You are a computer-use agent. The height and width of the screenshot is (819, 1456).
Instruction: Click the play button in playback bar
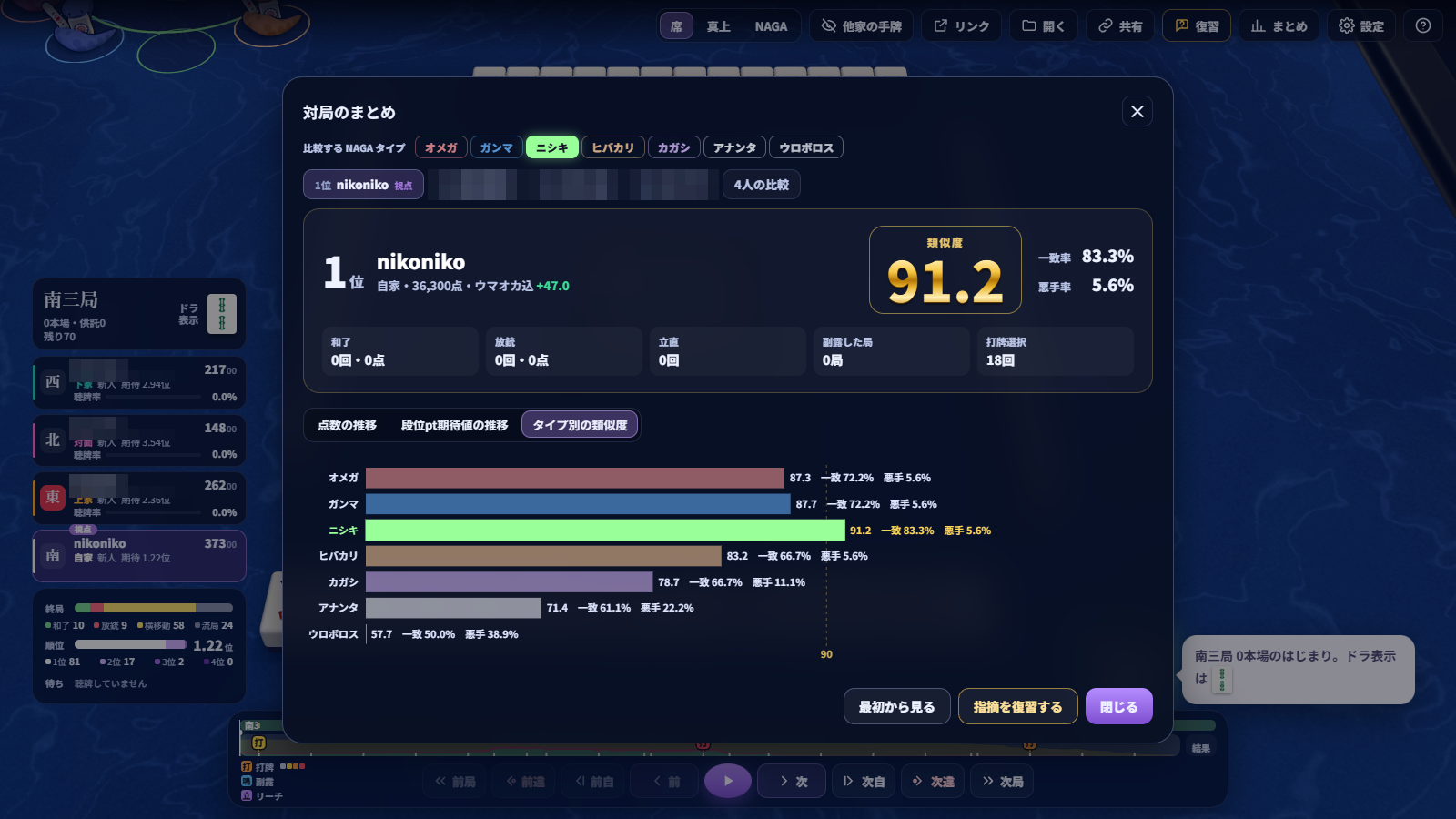728,781
